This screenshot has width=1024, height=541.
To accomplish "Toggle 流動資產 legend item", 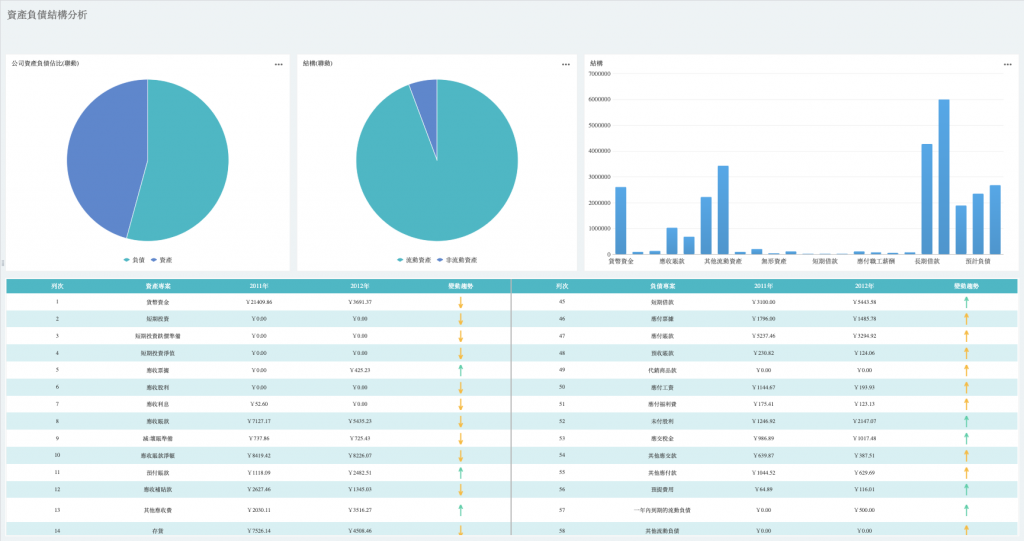I will [x=414, y=260].
